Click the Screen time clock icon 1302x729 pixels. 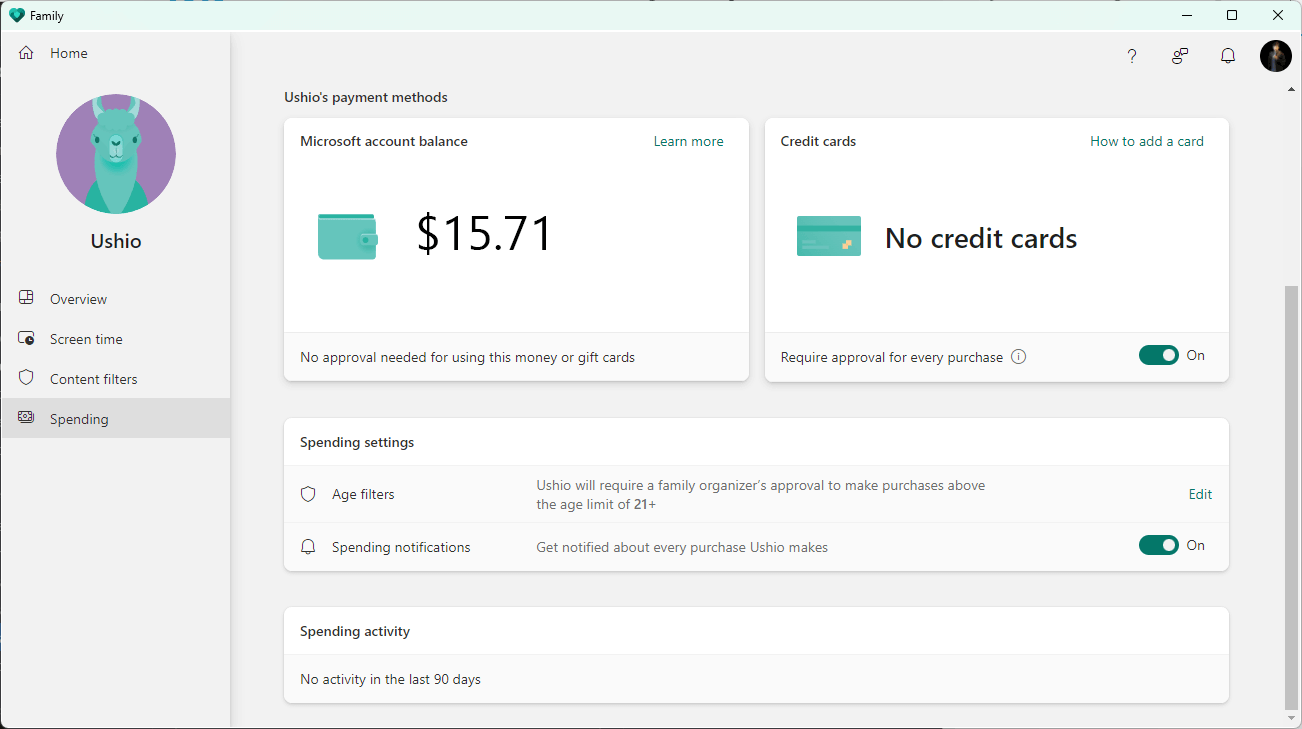[26, 338]
